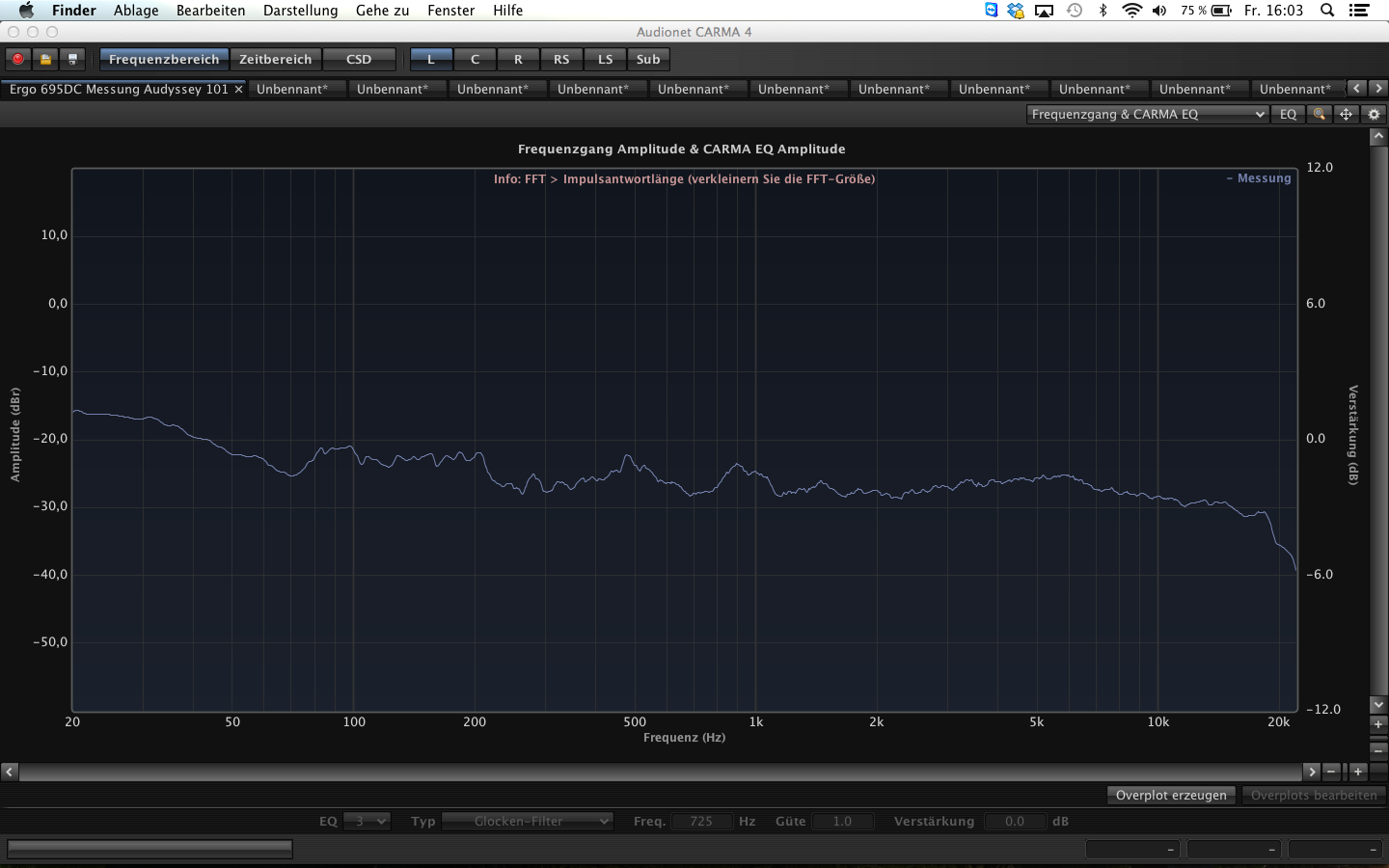Viewport: 1389px width, 868px height.
Task: Click the FFT Impulsantwortlänge info message
Action: (x=684, y=179)
